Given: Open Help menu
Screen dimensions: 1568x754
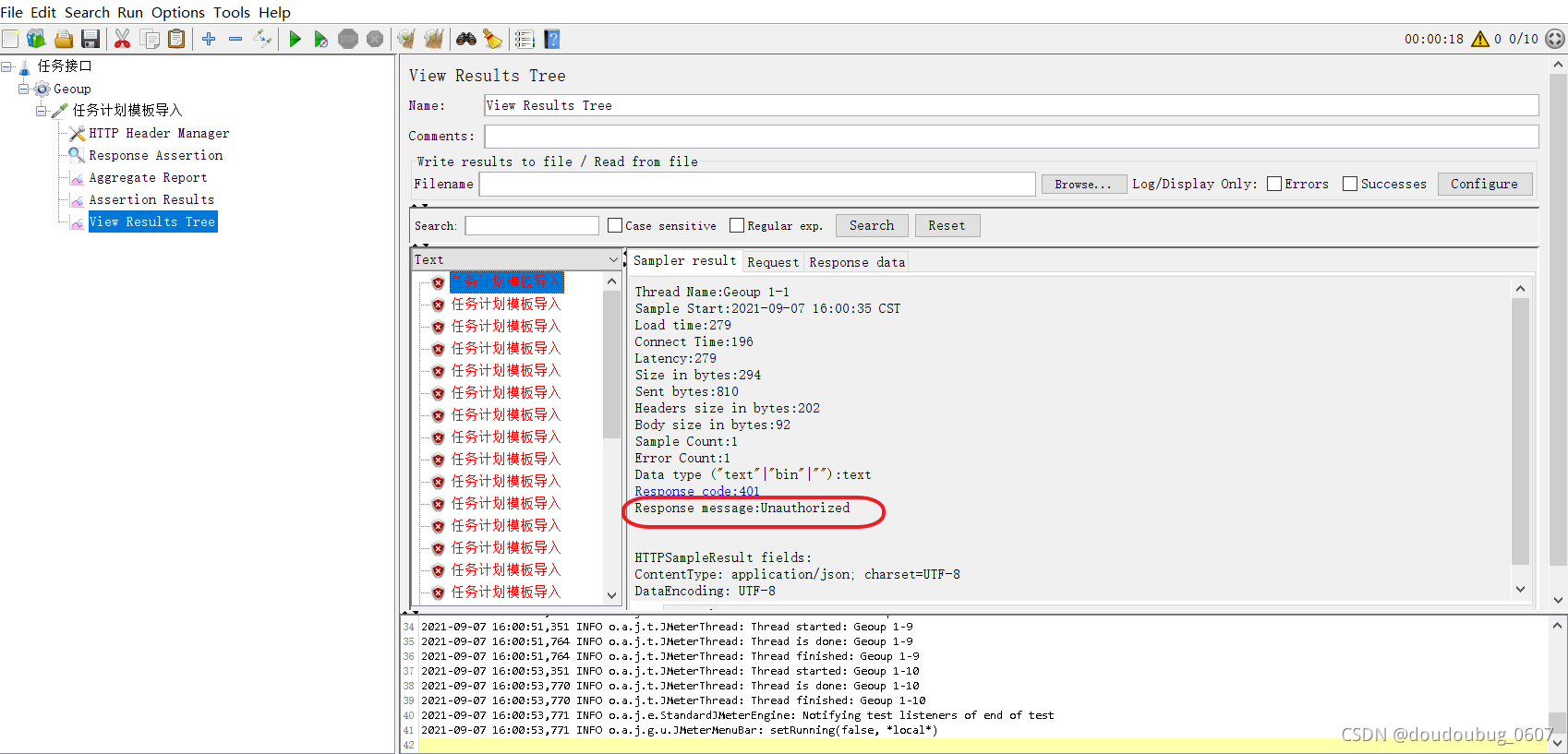Looking at the screenshot, I should pyautogui.click(x=274, y=12).
